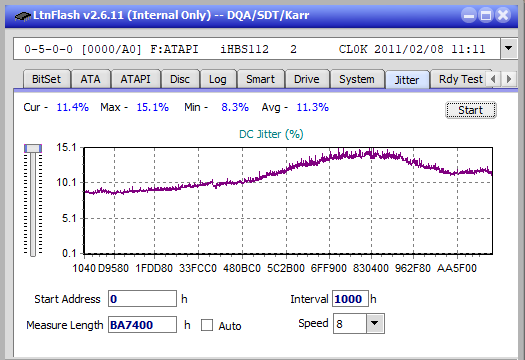Open the Speed dropdown list
525x360 pixels.
(x=375, y=323)
